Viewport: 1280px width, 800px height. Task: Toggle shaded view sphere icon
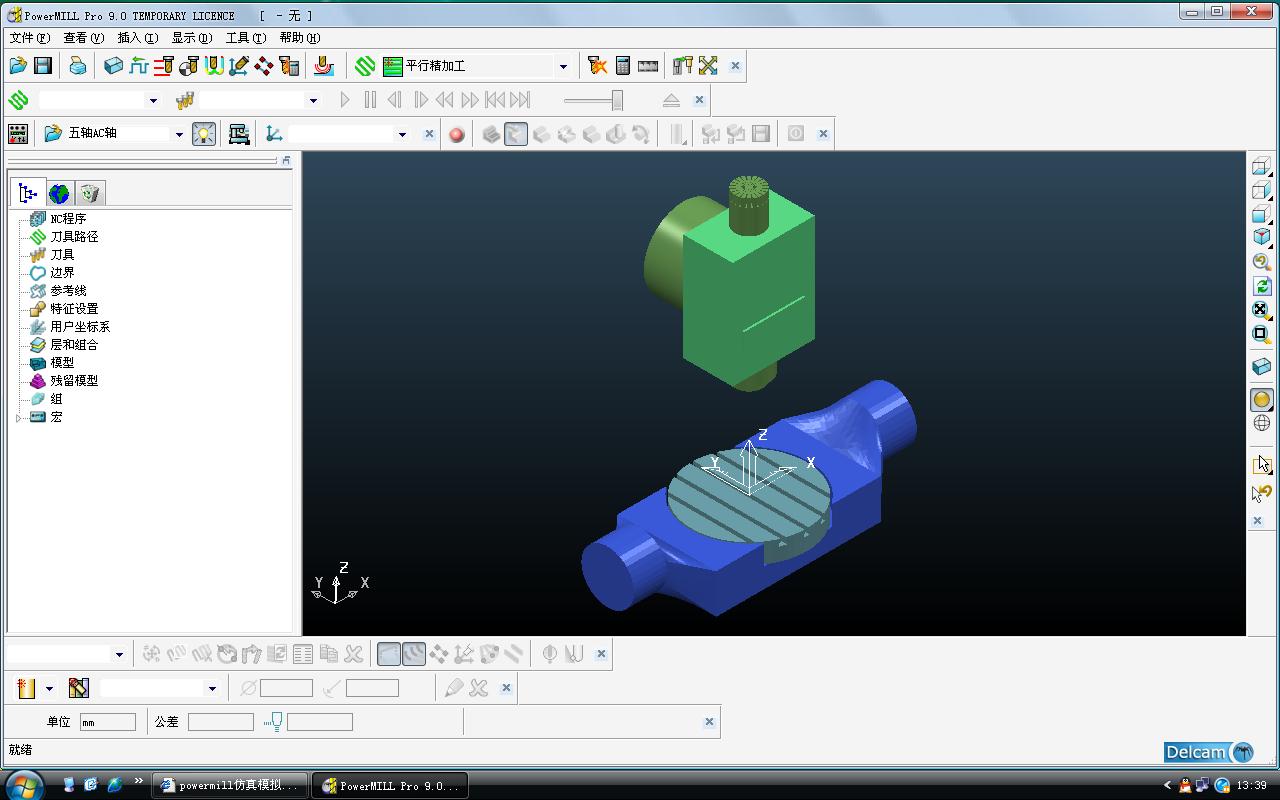coord(1261,400)
